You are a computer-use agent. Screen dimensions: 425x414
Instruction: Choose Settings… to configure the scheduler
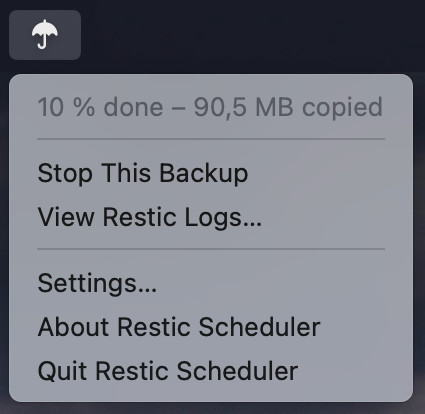coord(211,283)
